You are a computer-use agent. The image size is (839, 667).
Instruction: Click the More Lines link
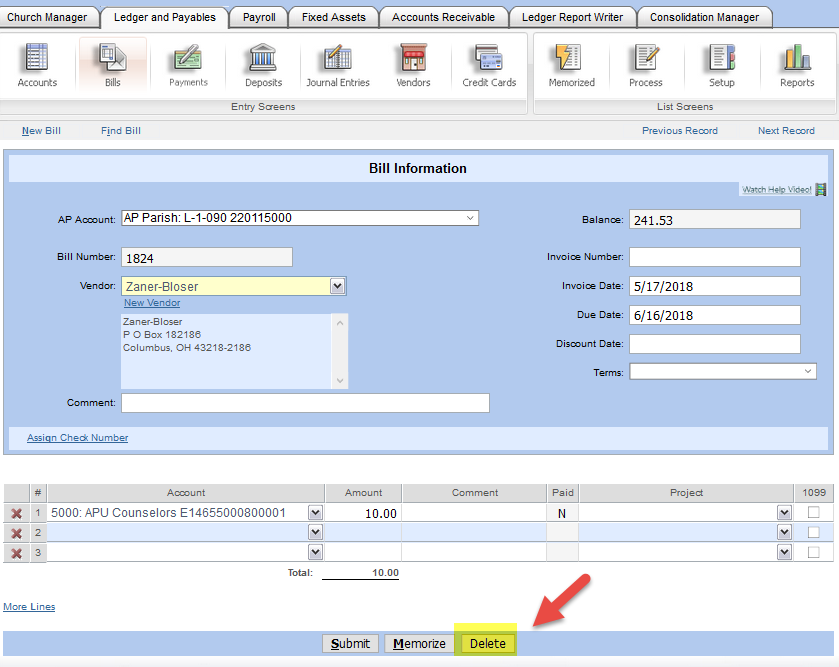pyautogui.click(x=29, y=607)
